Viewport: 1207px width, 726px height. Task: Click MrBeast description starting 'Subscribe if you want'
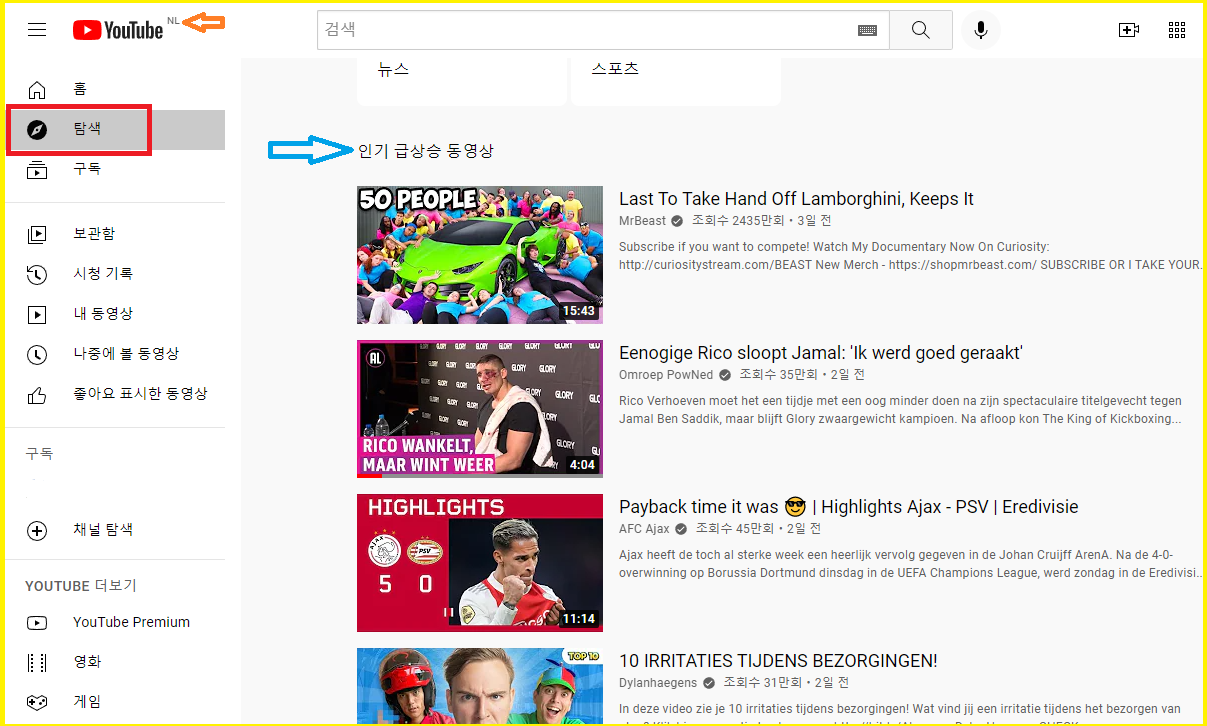[910, 256]
